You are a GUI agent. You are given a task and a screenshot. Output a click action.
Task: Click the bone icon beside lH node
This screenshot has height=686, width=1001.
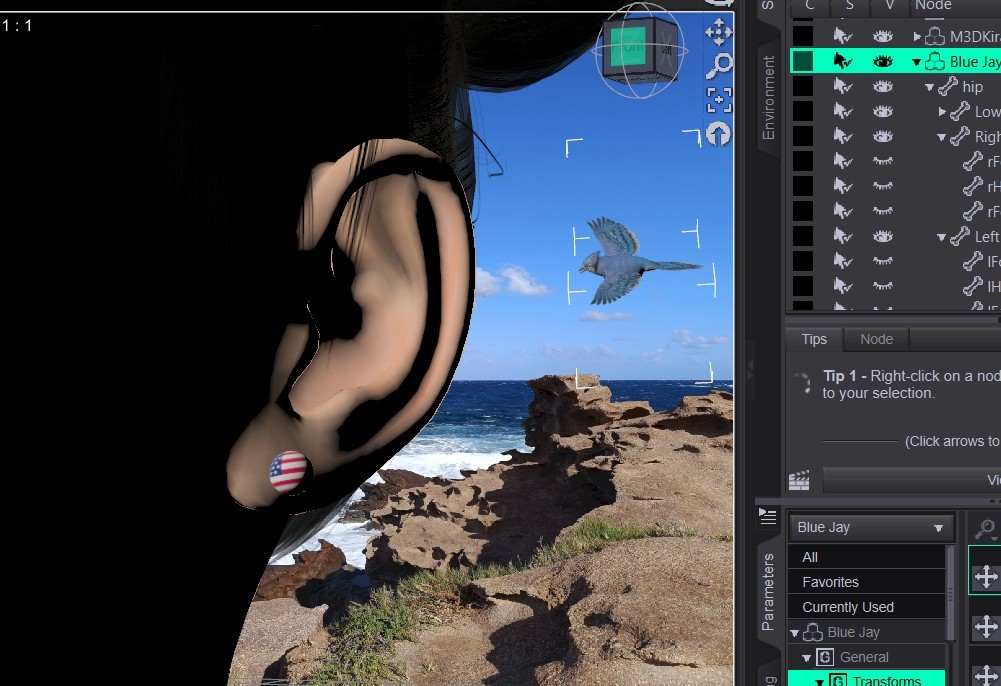coord(973,286)
